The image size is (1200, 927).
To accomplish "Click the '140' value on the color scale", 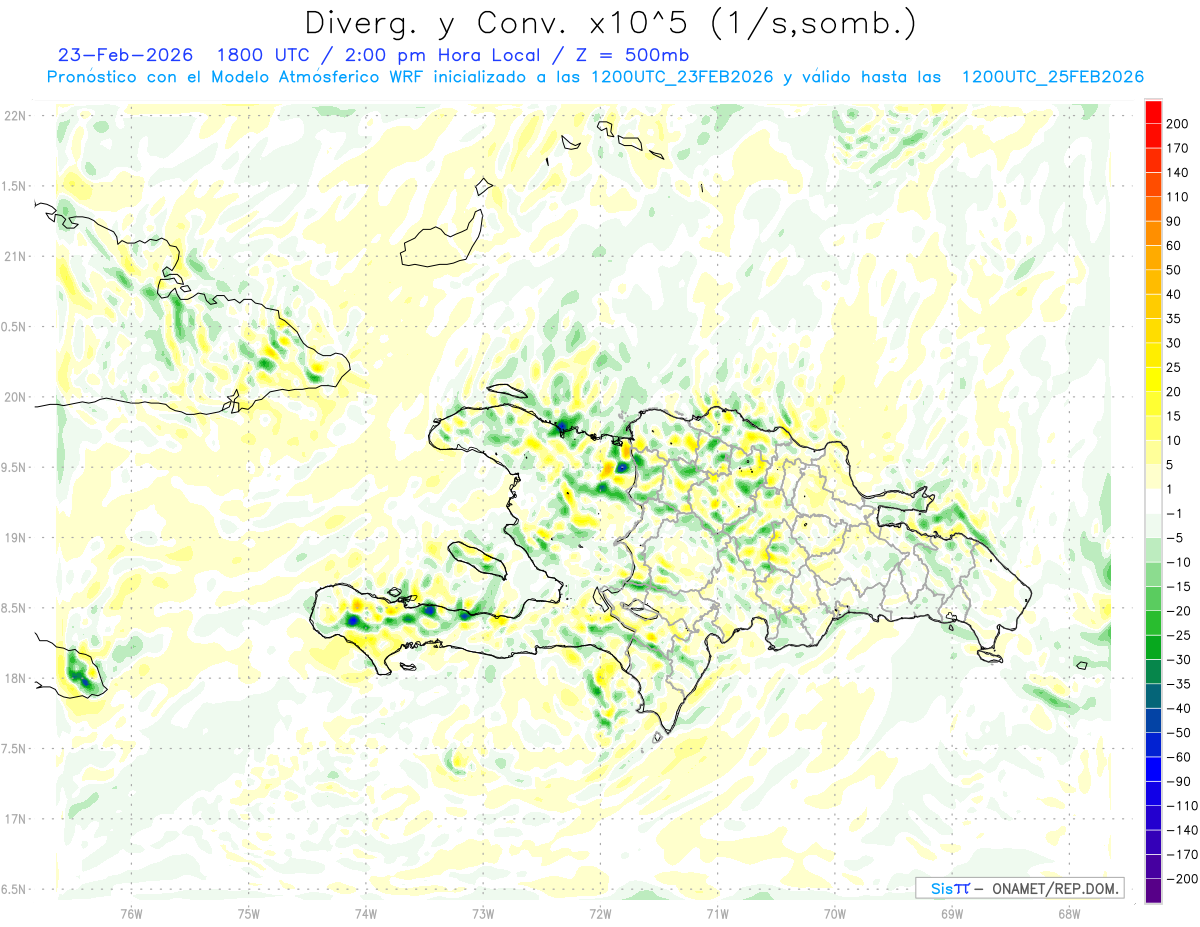I will 1179,172.
